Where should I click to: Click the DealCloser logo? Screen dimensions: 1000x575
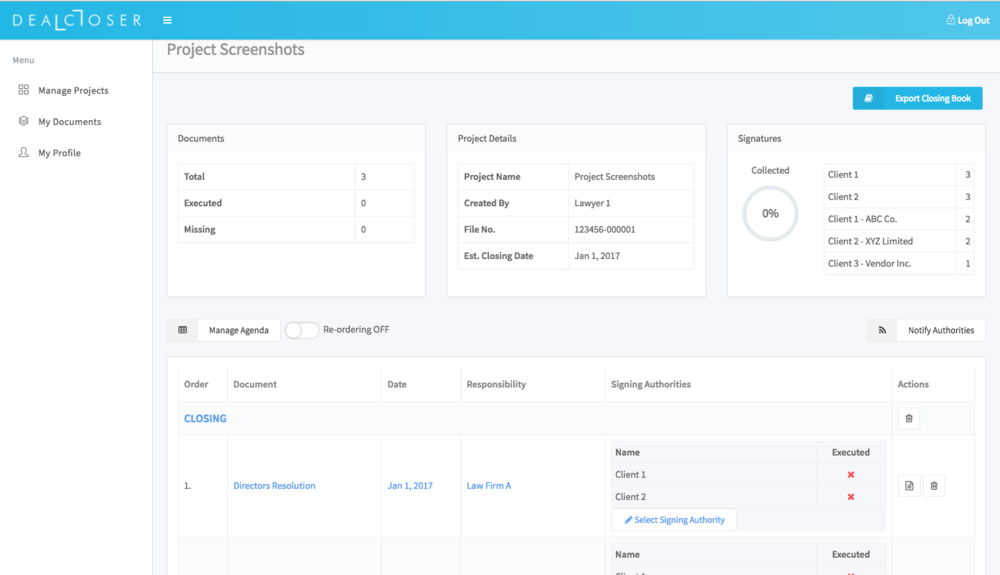click(77, 20)
